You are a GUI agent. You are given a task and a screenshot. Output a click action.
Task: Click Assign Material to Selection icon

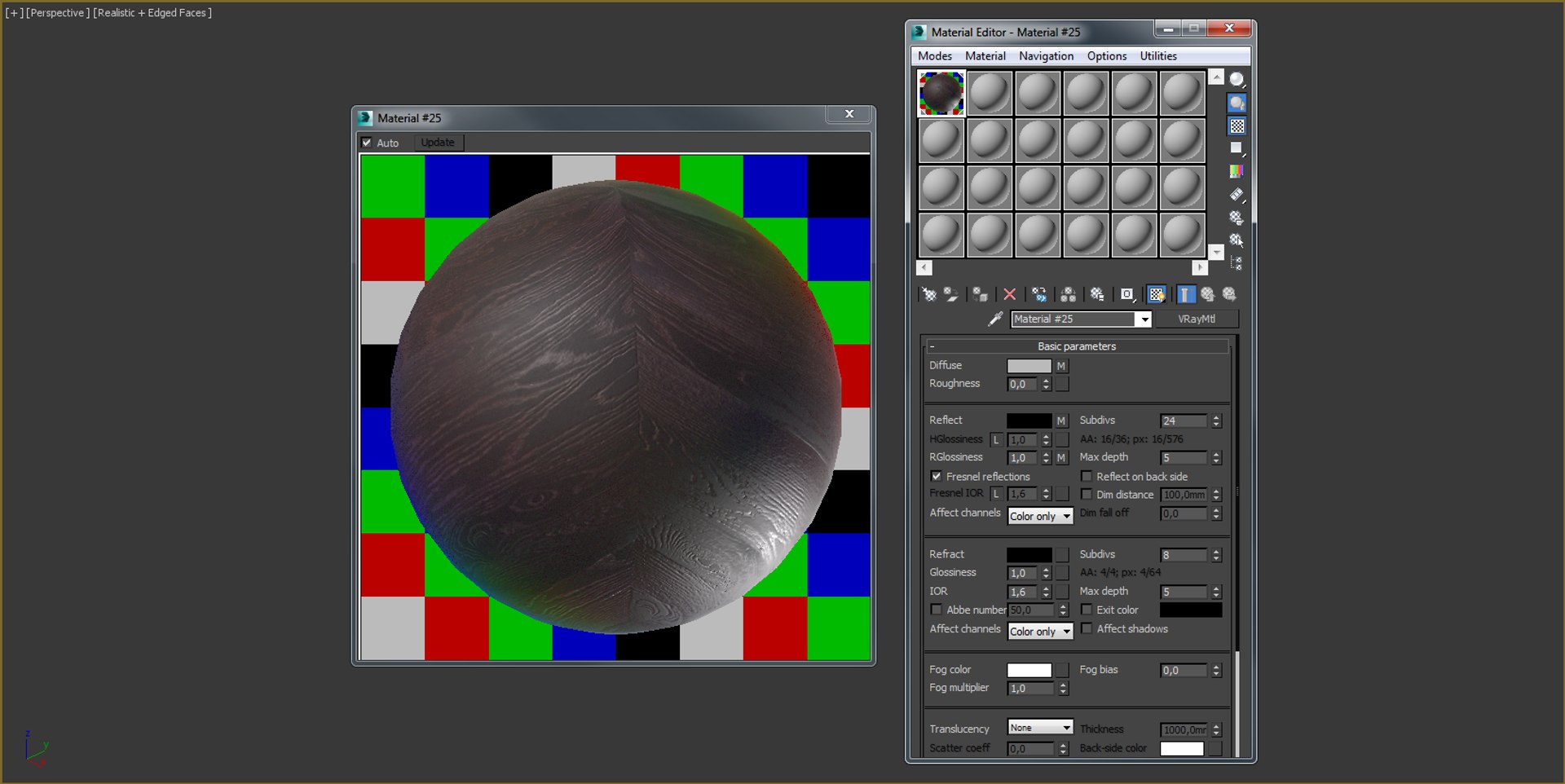click(980, 295)
